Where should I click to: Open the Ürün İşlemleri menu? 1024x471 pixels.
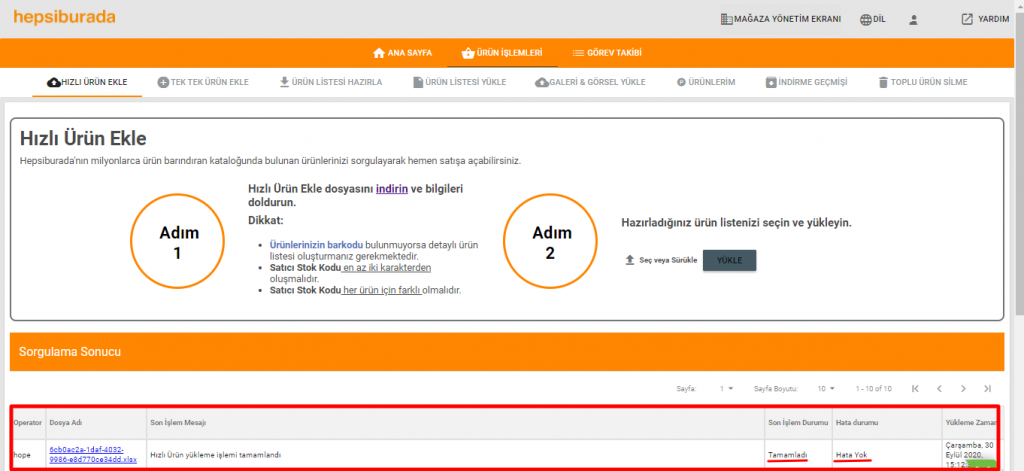[x=502, y=52]
